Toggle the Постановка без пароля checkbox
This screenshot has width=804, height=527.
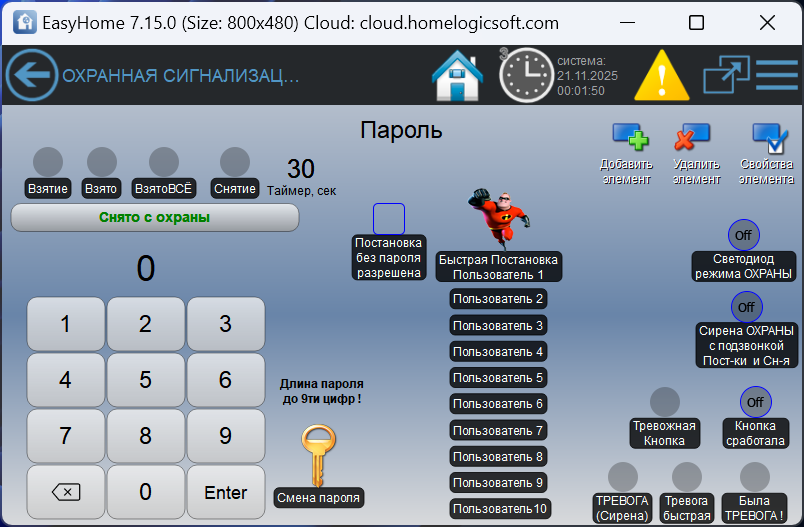(388, 218)
